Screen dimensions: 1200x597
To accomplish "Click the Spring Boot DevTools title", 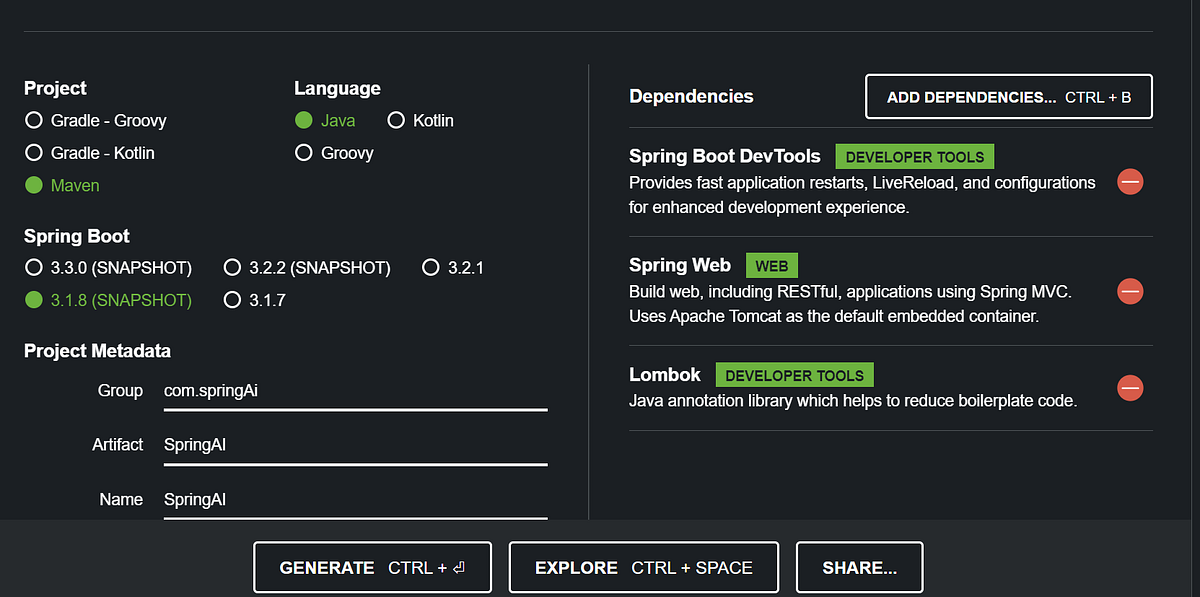I will 725,156.
